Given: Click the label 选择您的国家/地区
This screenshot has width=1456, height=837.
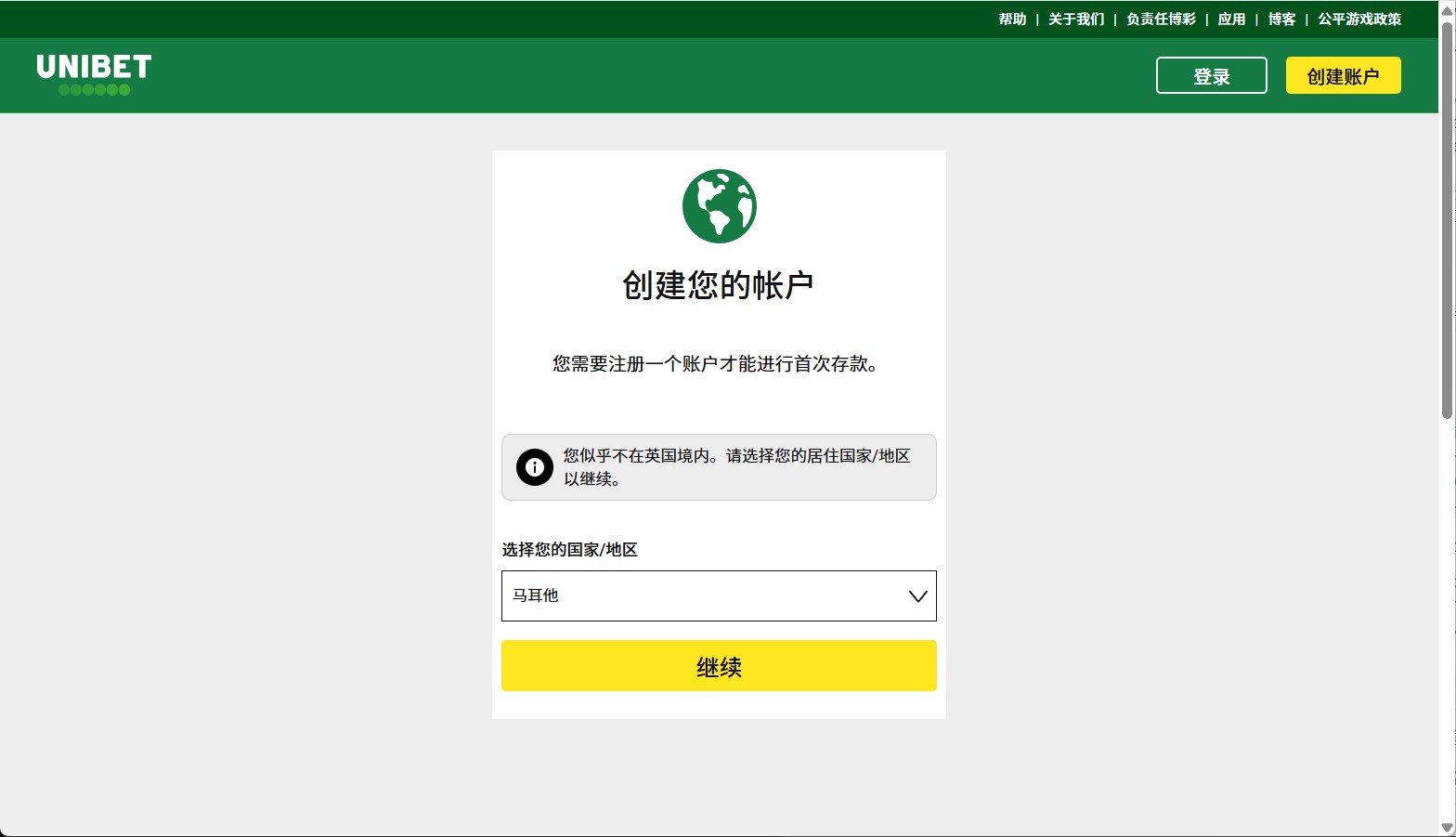Looking at the screenshot, I should pos(570,550).
